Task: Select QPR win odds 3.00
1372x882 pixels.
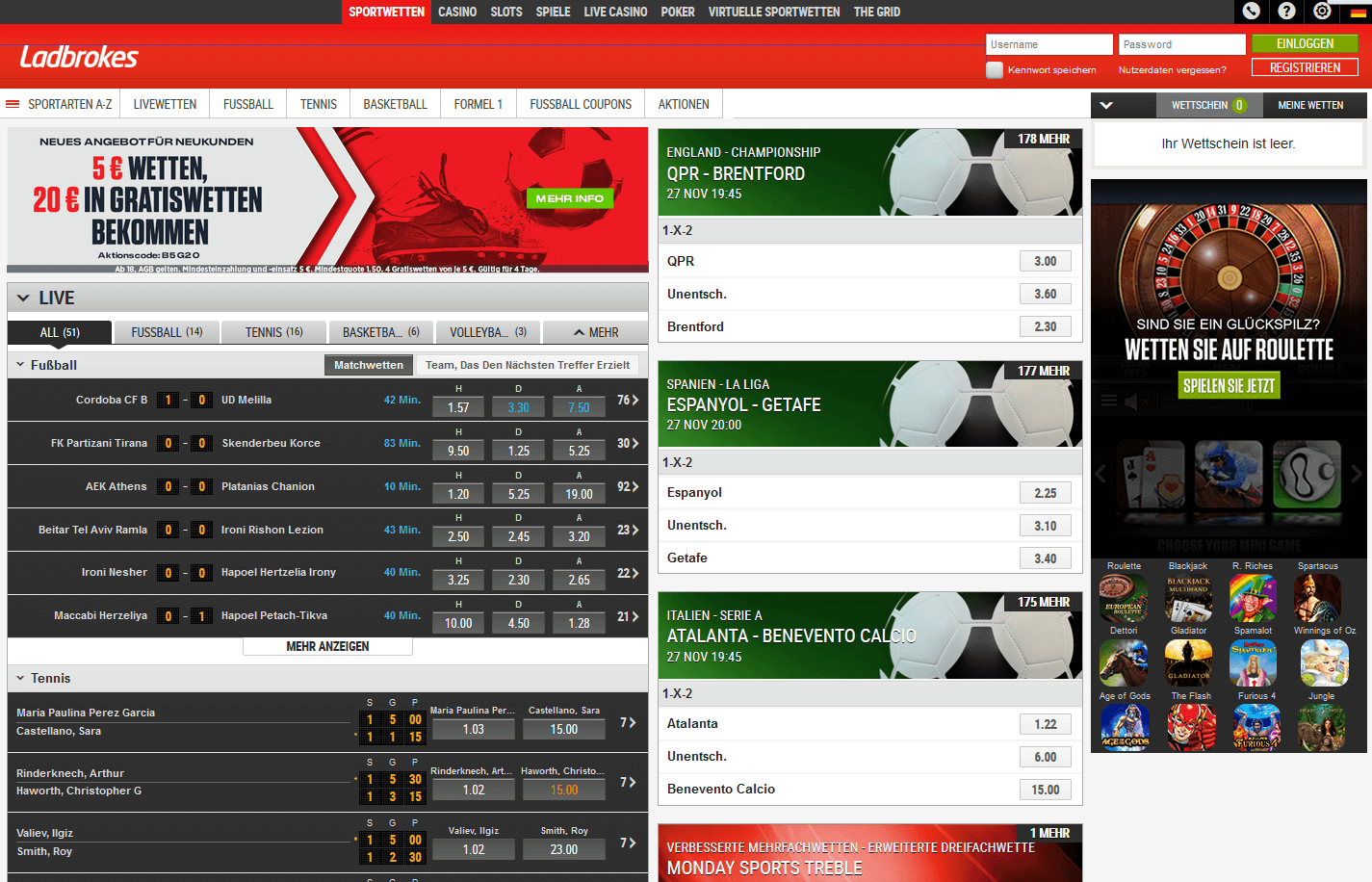Action: click(1046, 261)
